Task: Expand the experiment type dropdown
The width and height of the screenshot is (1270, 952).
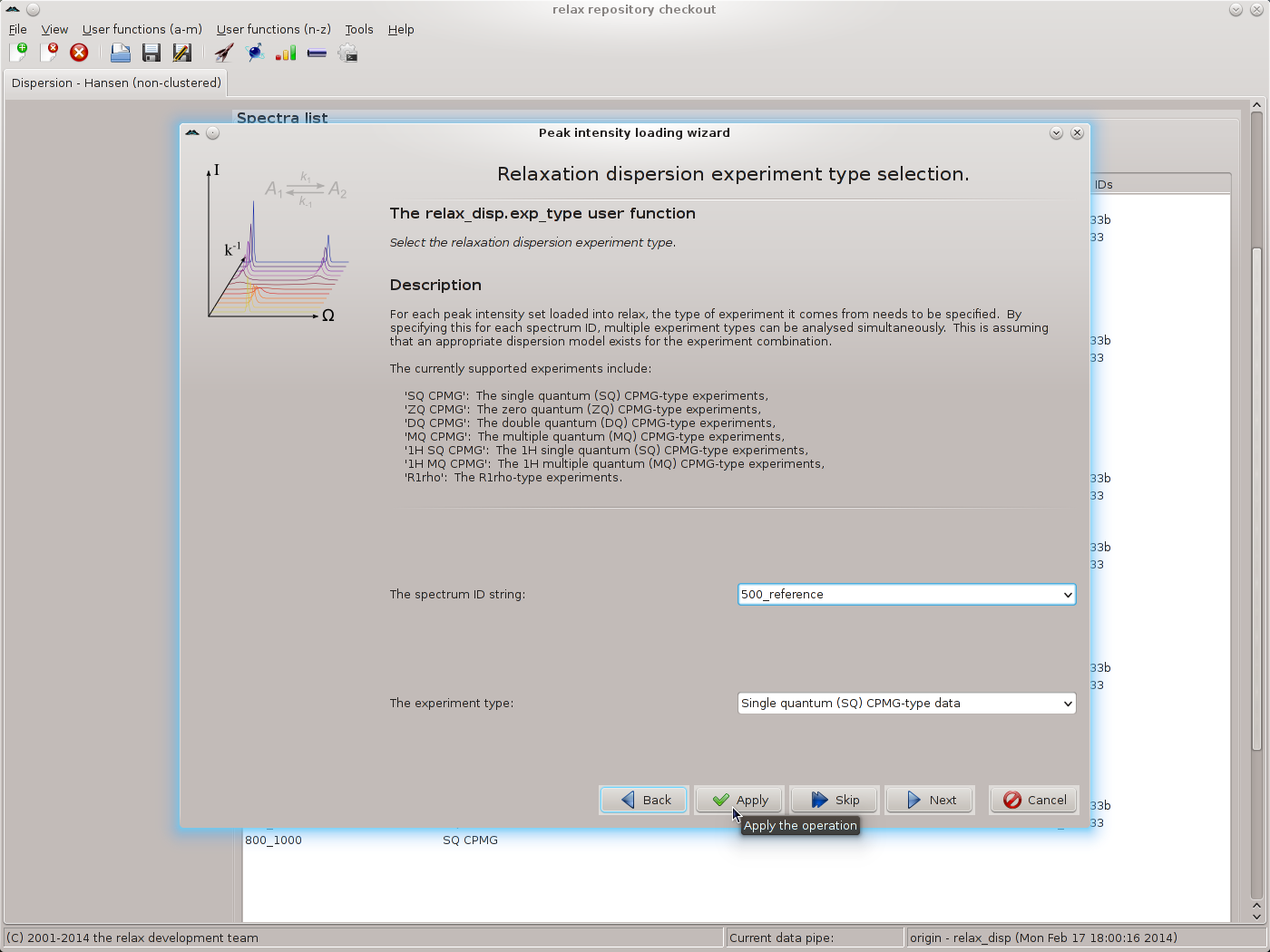Action: tap(1067, 704)
